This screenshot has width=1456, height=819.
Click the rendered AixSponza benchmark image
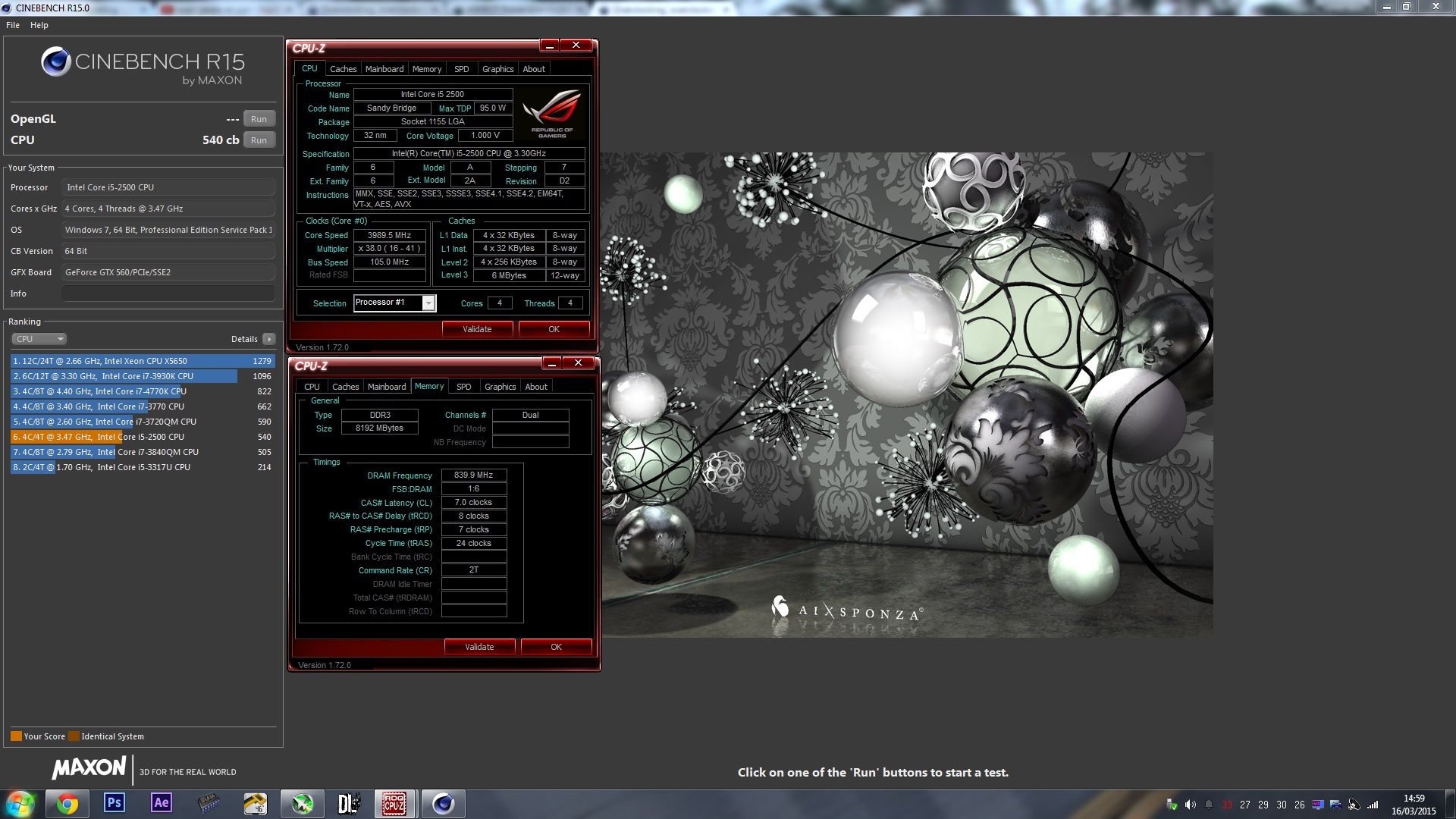(x=907, y=394)
